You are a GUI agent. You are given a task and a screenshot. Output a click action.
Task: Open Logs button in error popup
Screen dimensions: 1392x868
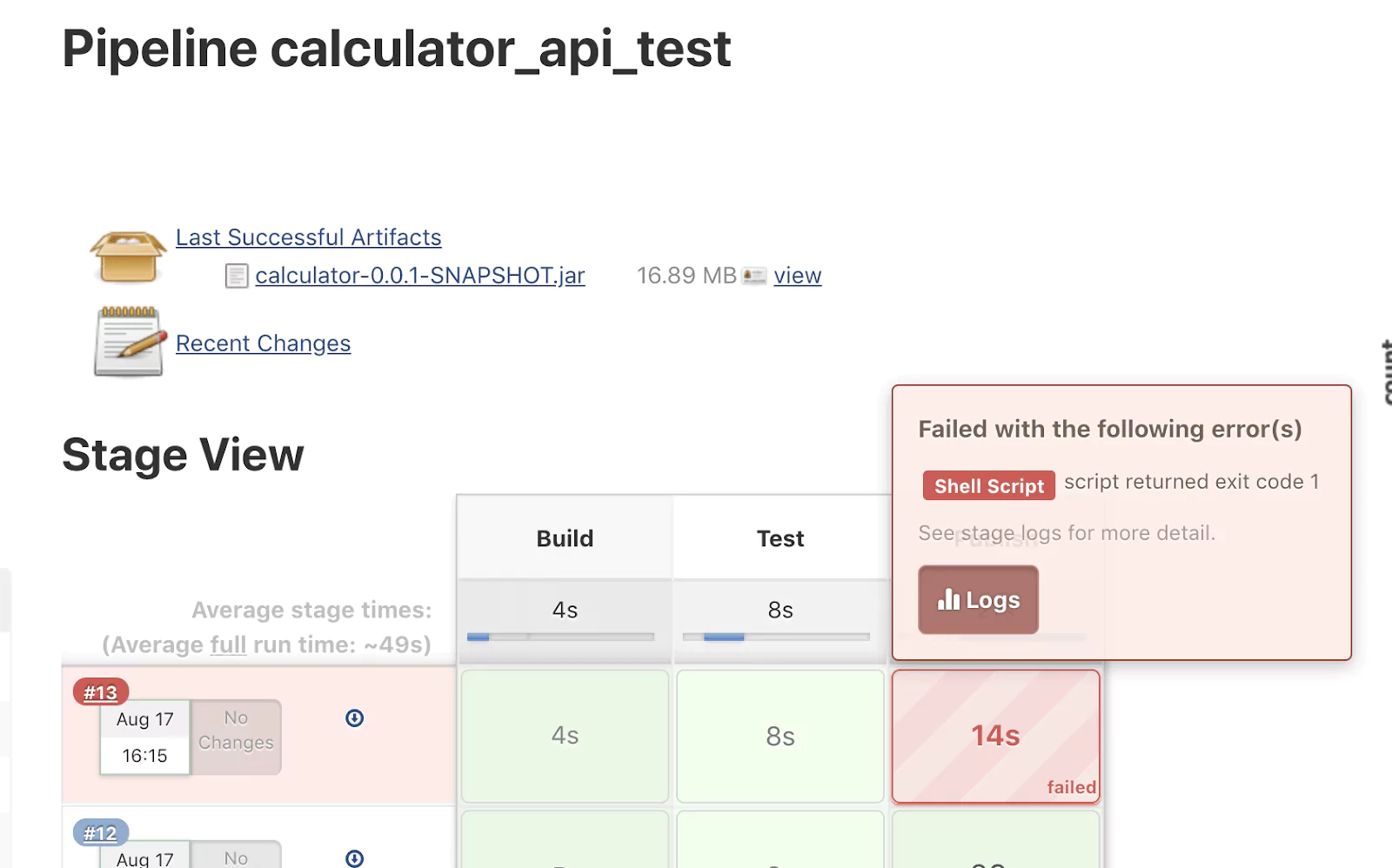point(978,600)
